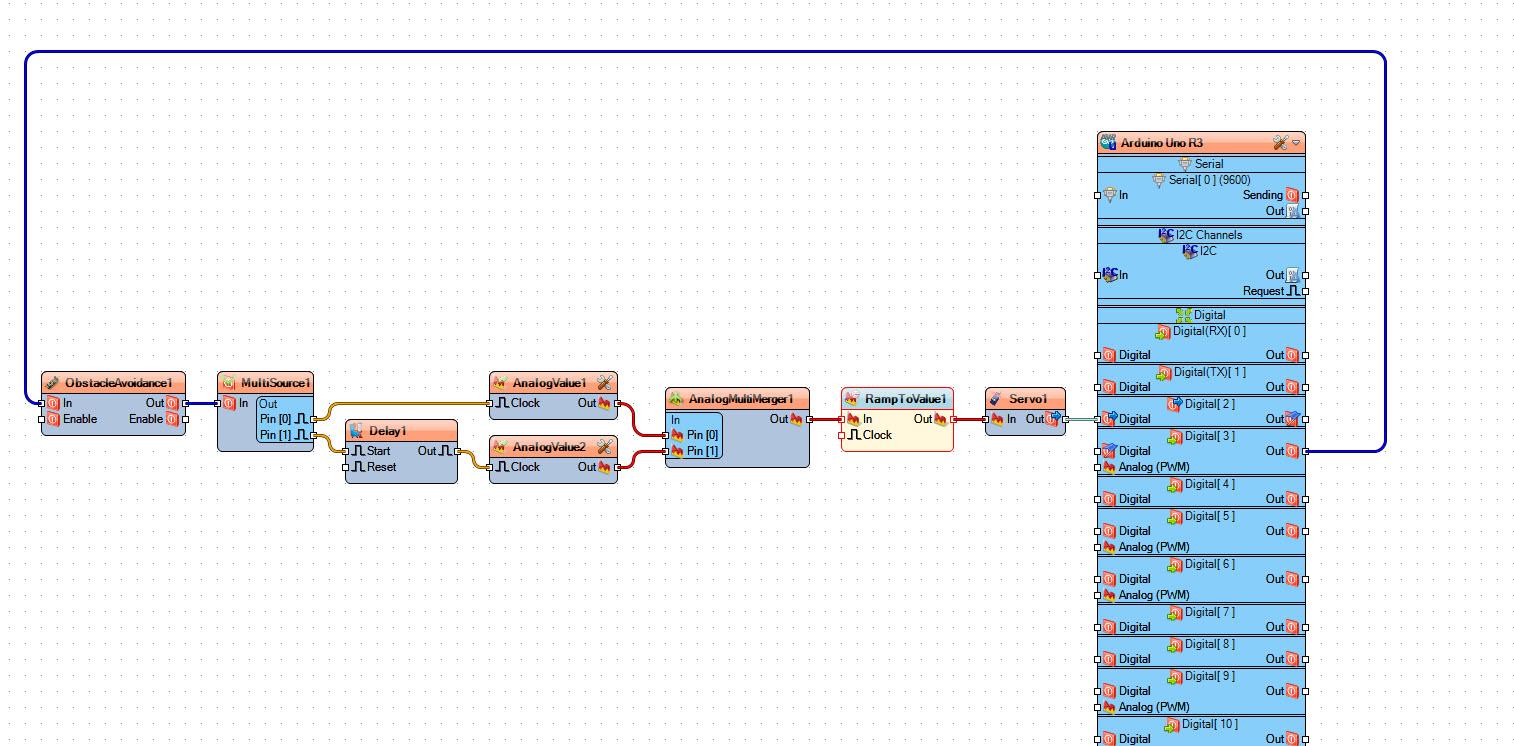Click the MultiSource1 component icon

pyautogui.click(x=228, y=383)
